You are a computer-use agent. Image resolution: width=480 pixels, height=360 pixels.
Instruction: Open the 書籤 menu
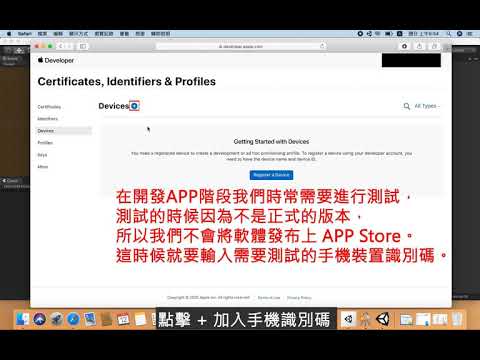[124, 34]
